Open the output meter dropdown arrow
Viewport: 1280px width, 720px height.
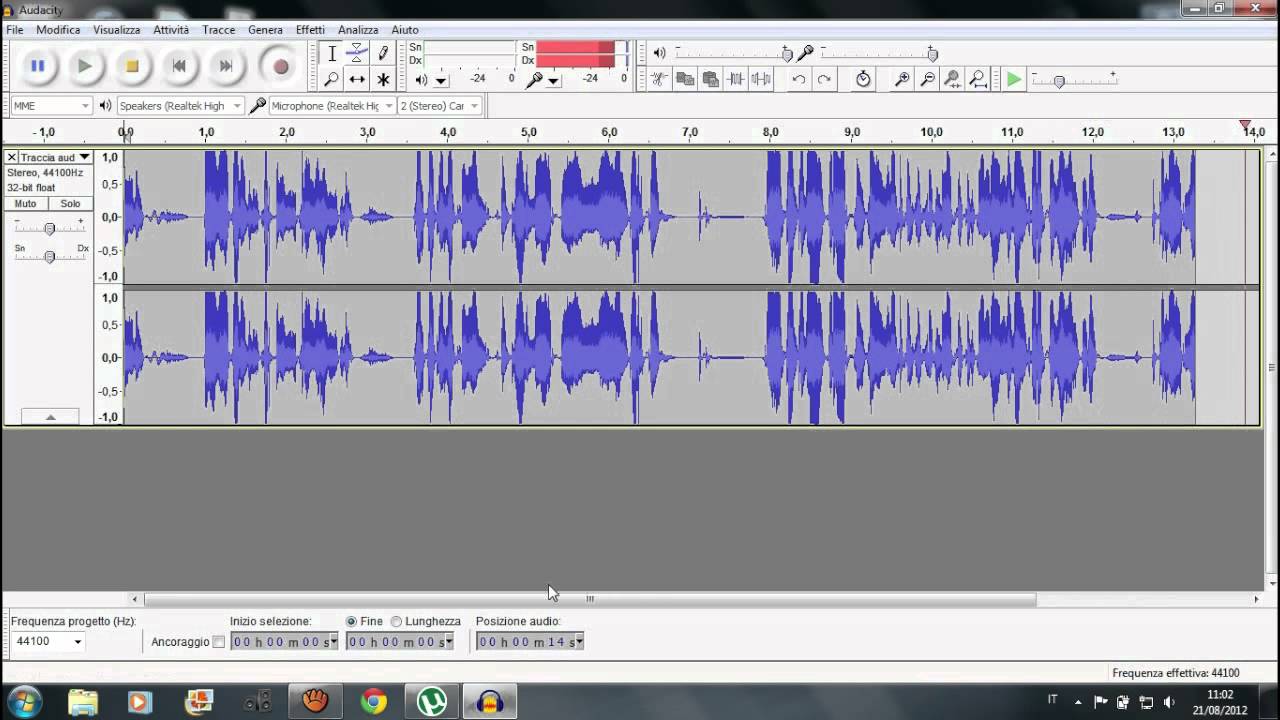pyautogui.click(x=441, y=80)
